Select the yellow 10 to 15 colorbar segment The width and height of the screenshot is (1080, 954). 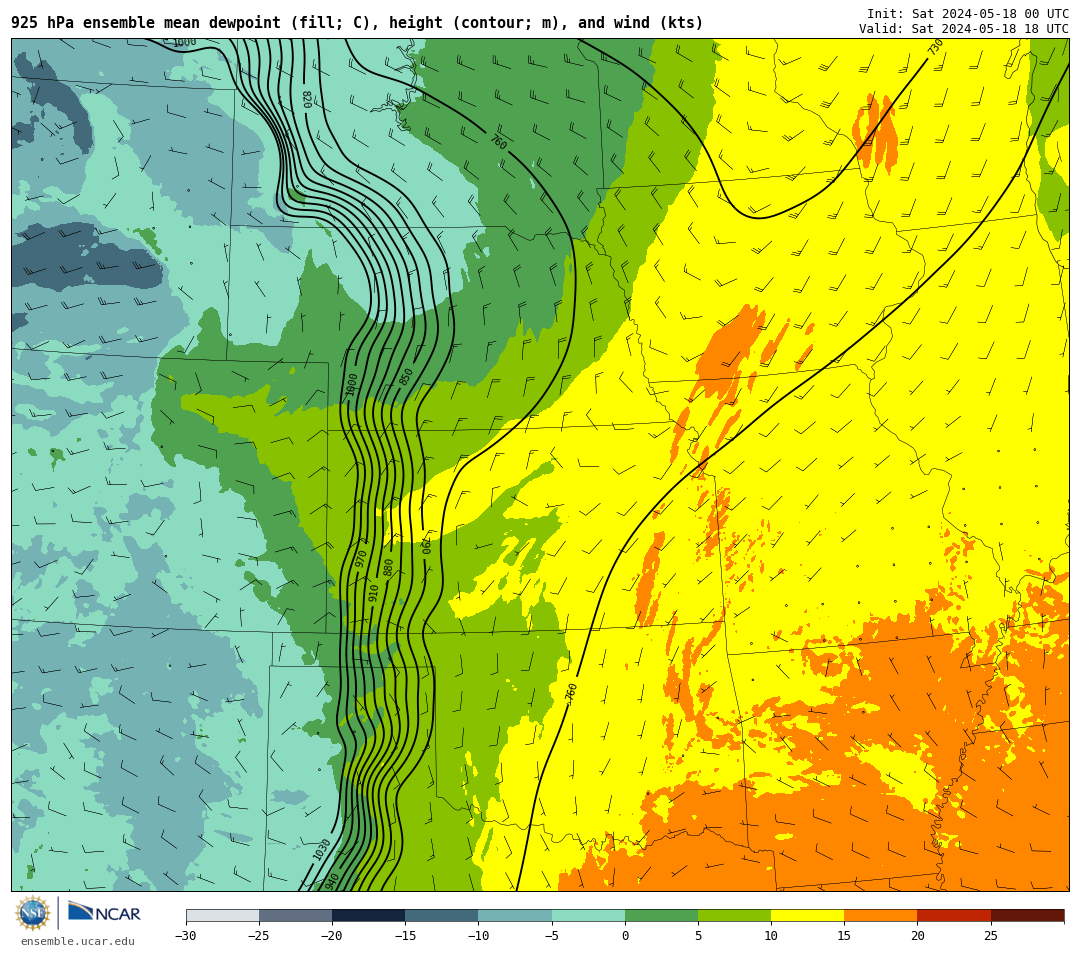(x=807, y=915)
